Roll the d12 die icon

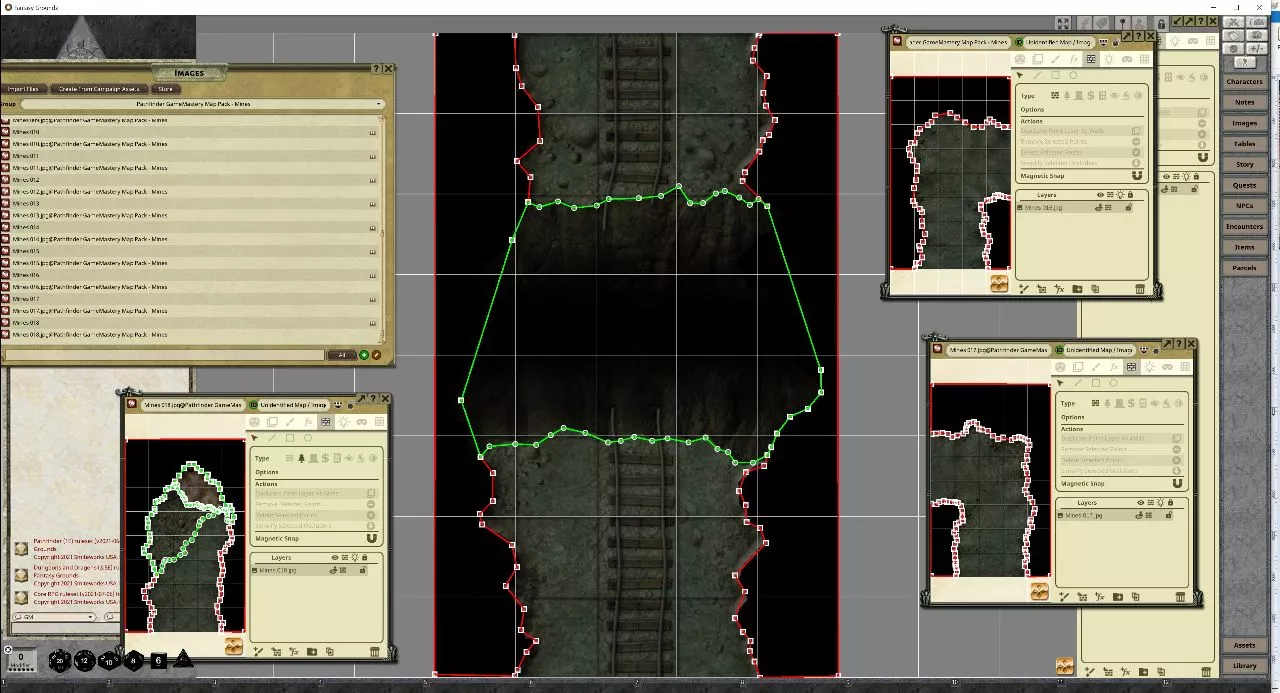pyautogui.click(x=85, y=660)
